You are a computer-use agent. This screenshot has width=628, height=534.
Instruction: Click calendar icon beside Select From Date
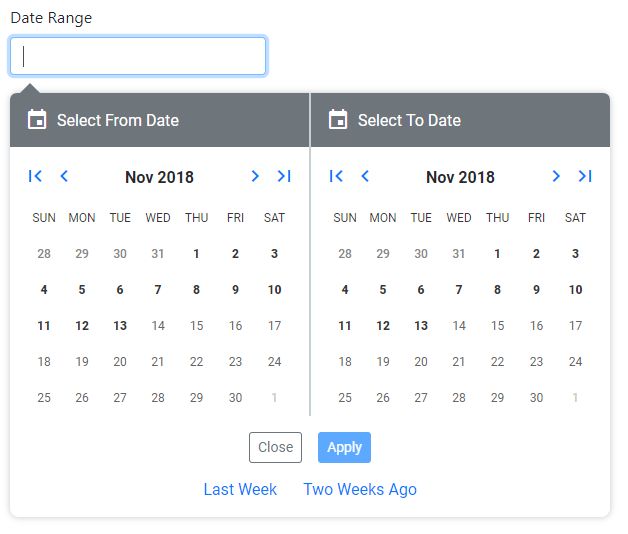(x=37, y=120)
